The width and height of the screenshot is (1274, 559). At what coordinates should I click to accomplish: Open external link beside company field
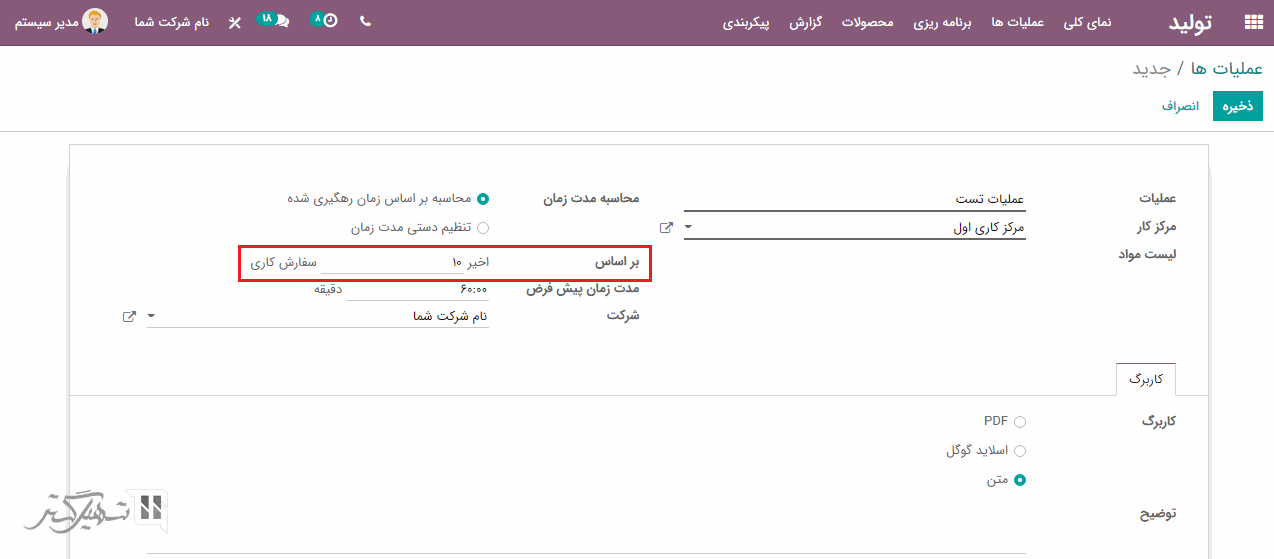coord(129,316)
